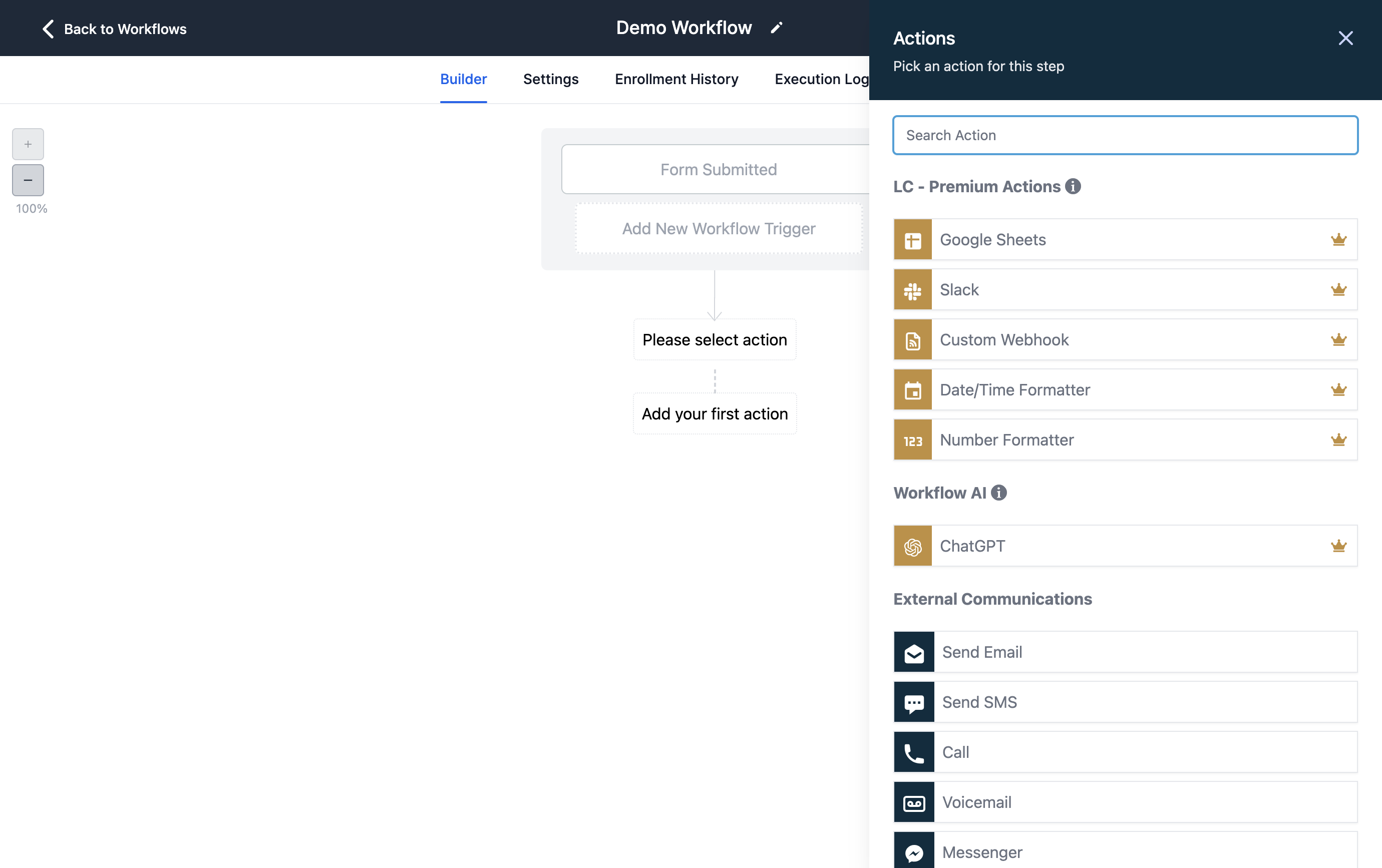Select the Slack action label
Screen dimensions: 1382x868
pyautogui.click(x=959, y=290)
